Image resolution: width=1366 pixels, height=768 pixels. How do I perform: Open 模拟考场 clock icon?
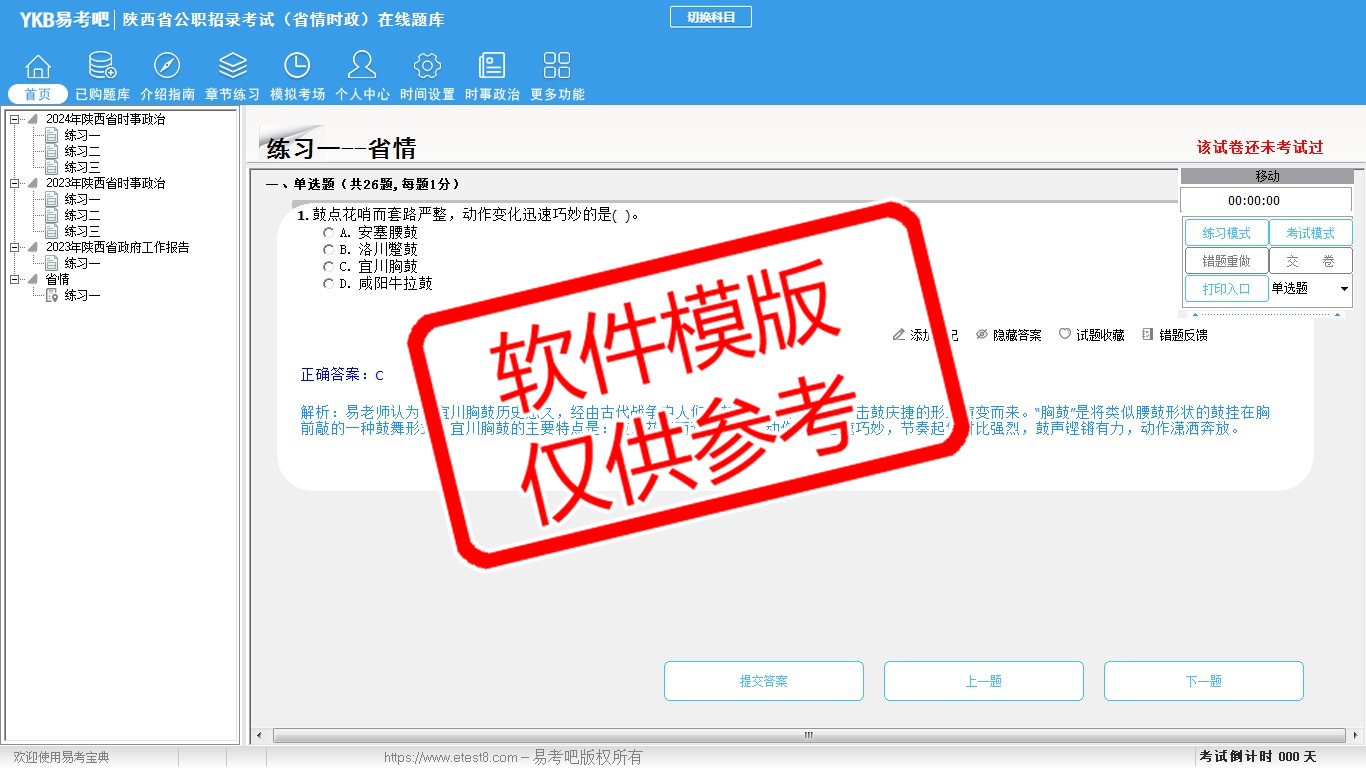coord(297,67)
